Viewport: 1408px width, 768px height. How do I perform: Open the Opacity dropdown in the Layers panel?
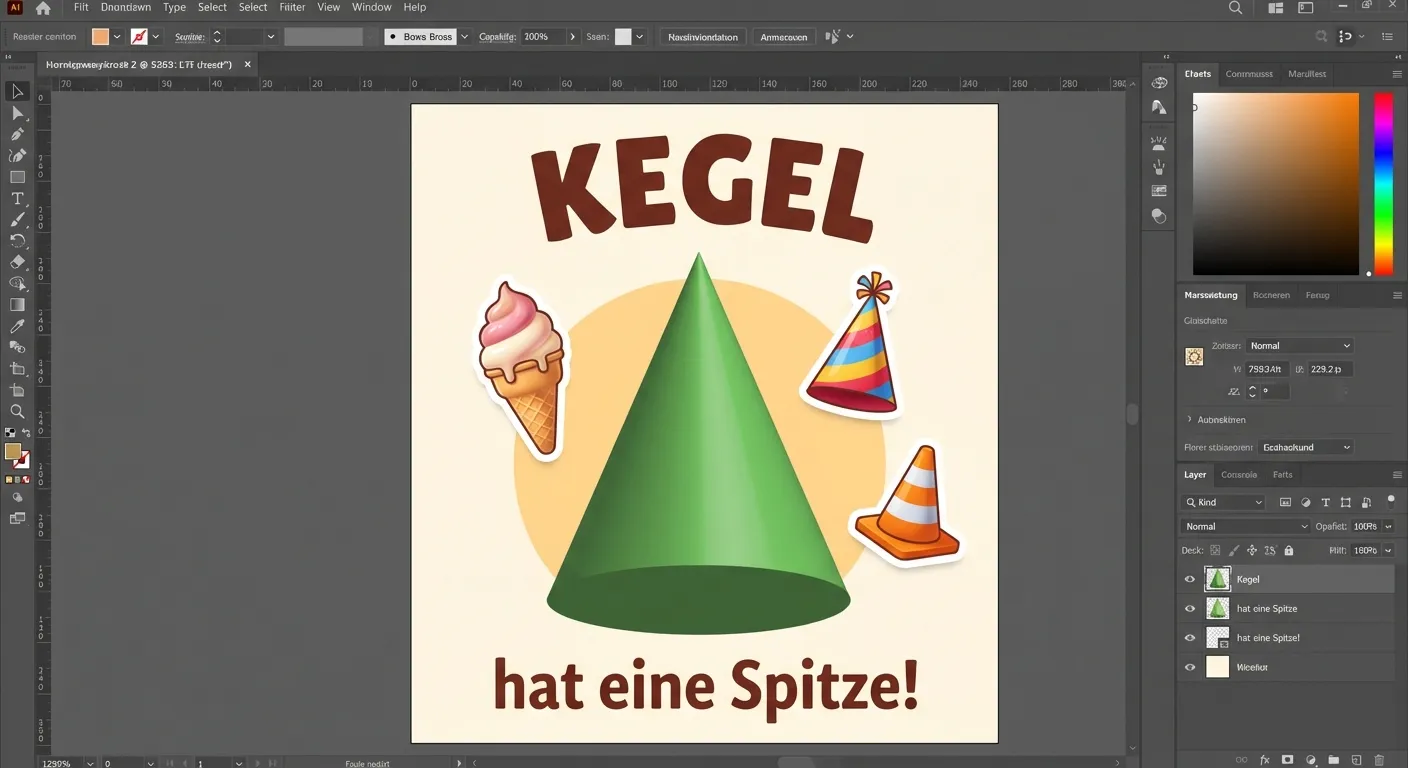click(x=1388, y=525)
